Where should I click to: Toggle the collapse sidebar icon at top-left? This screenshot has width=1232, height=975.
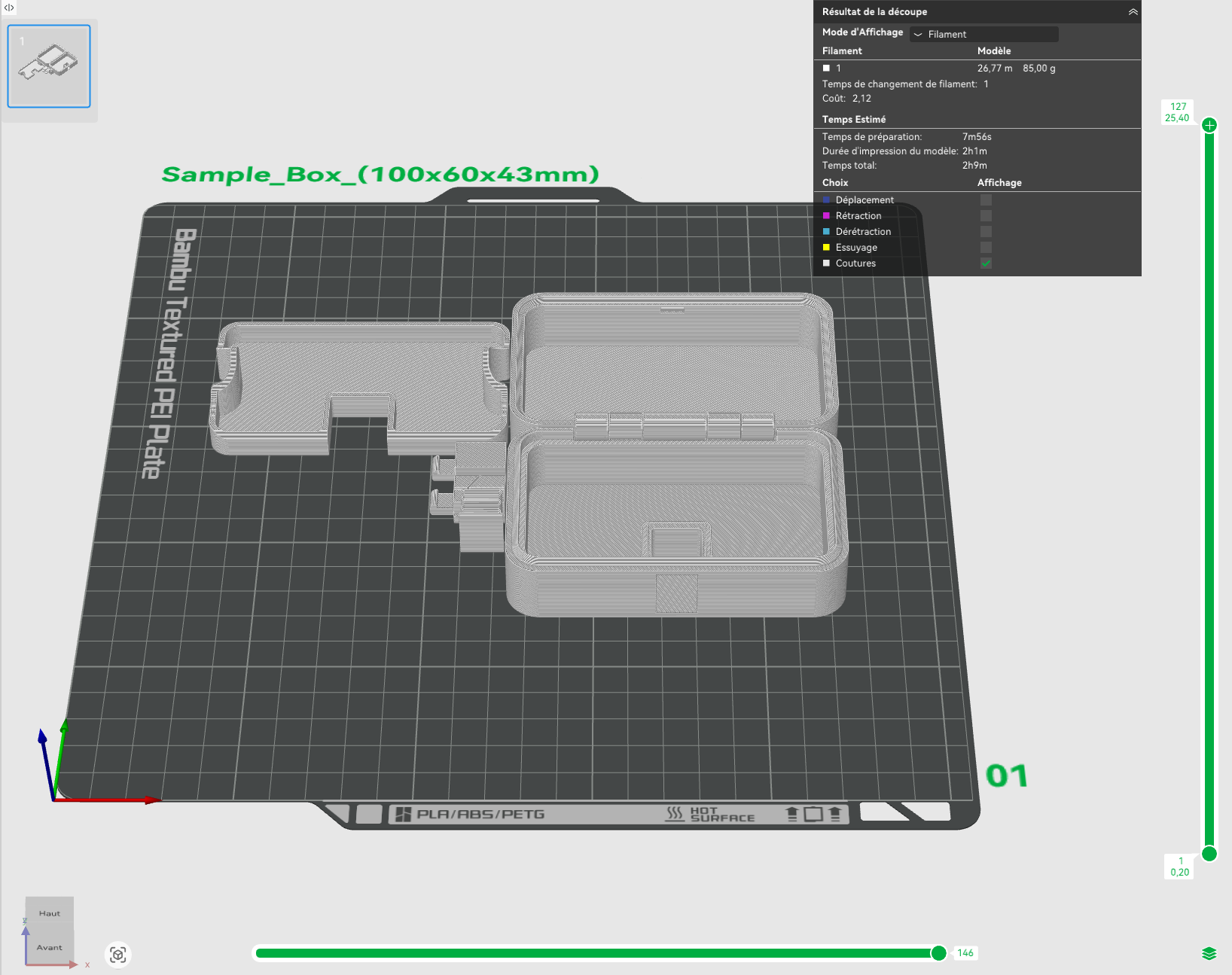coord(9,8)
